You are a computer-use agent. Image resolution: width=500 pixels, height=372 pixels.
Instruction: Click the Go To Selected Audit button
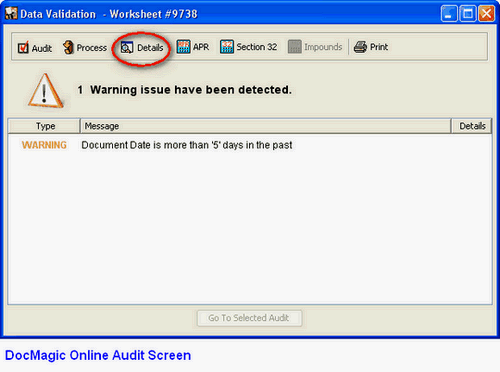pyautogui.click(x=249, y=318)
